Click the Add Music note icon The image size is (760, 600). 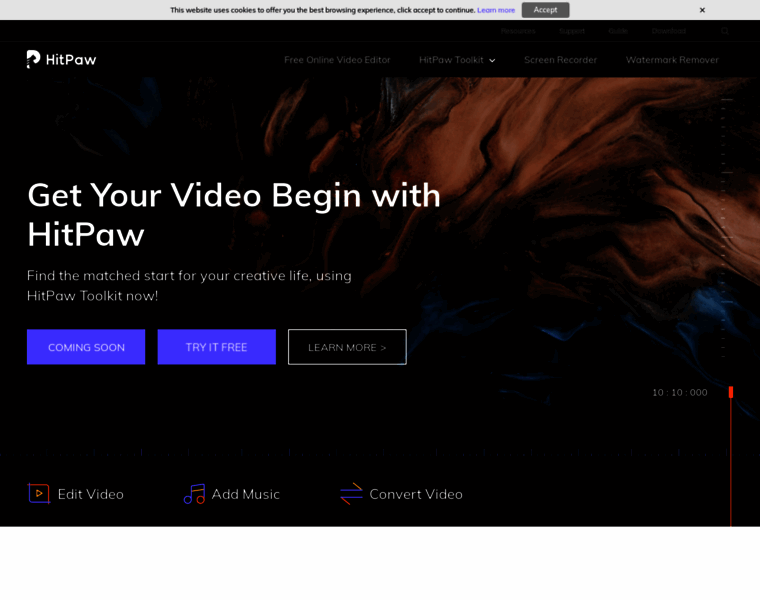tap(194, 494)
